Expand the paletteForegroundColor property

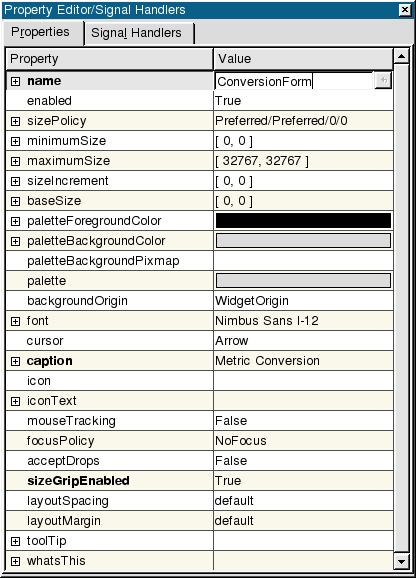(15, 221)
